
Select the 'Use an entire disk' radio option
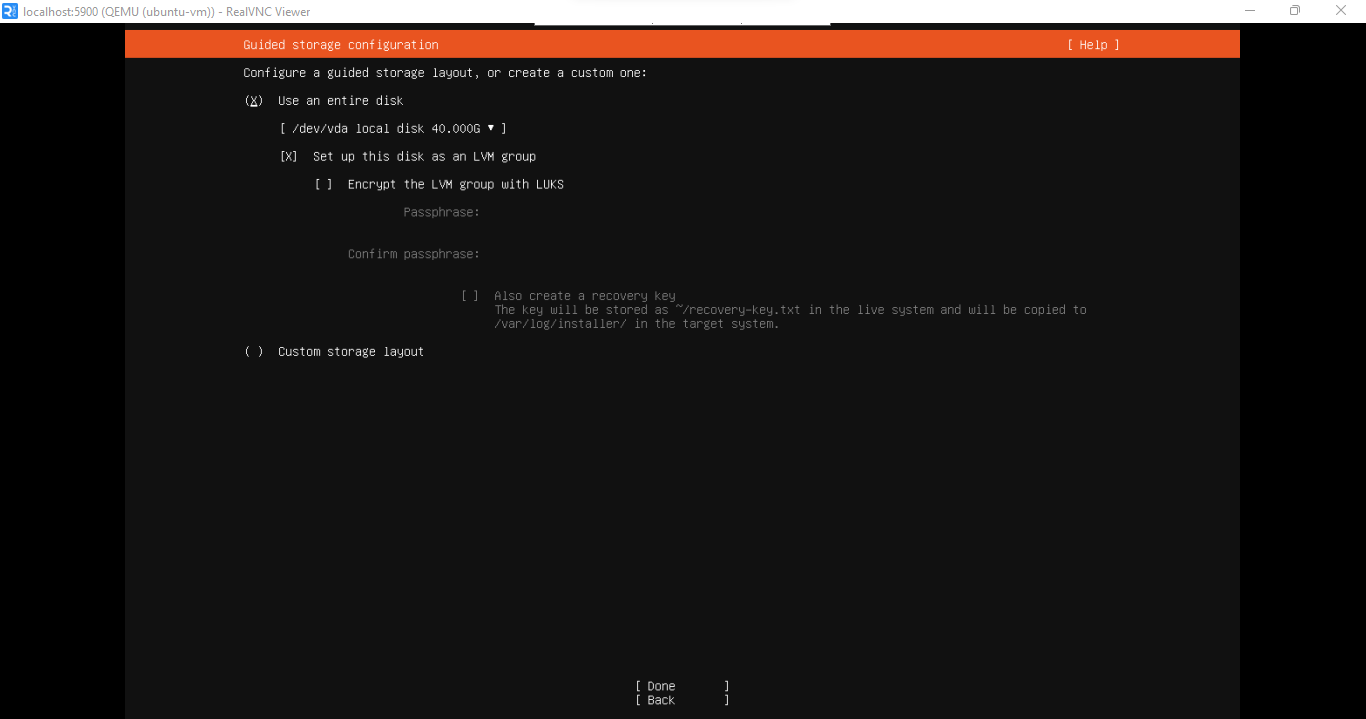[x=254, y=101]
